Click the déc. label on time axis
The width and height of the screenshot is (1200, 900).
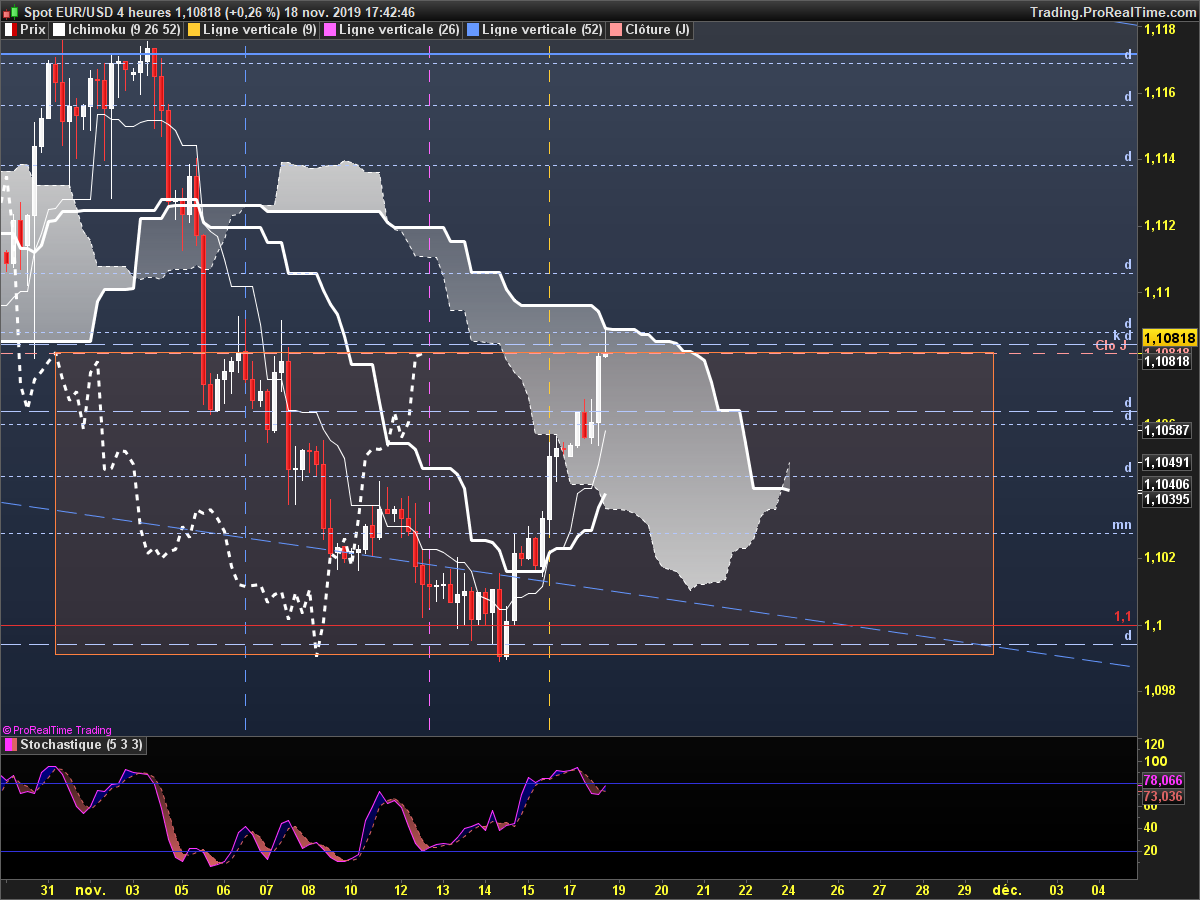click(x=1007, y=889)
